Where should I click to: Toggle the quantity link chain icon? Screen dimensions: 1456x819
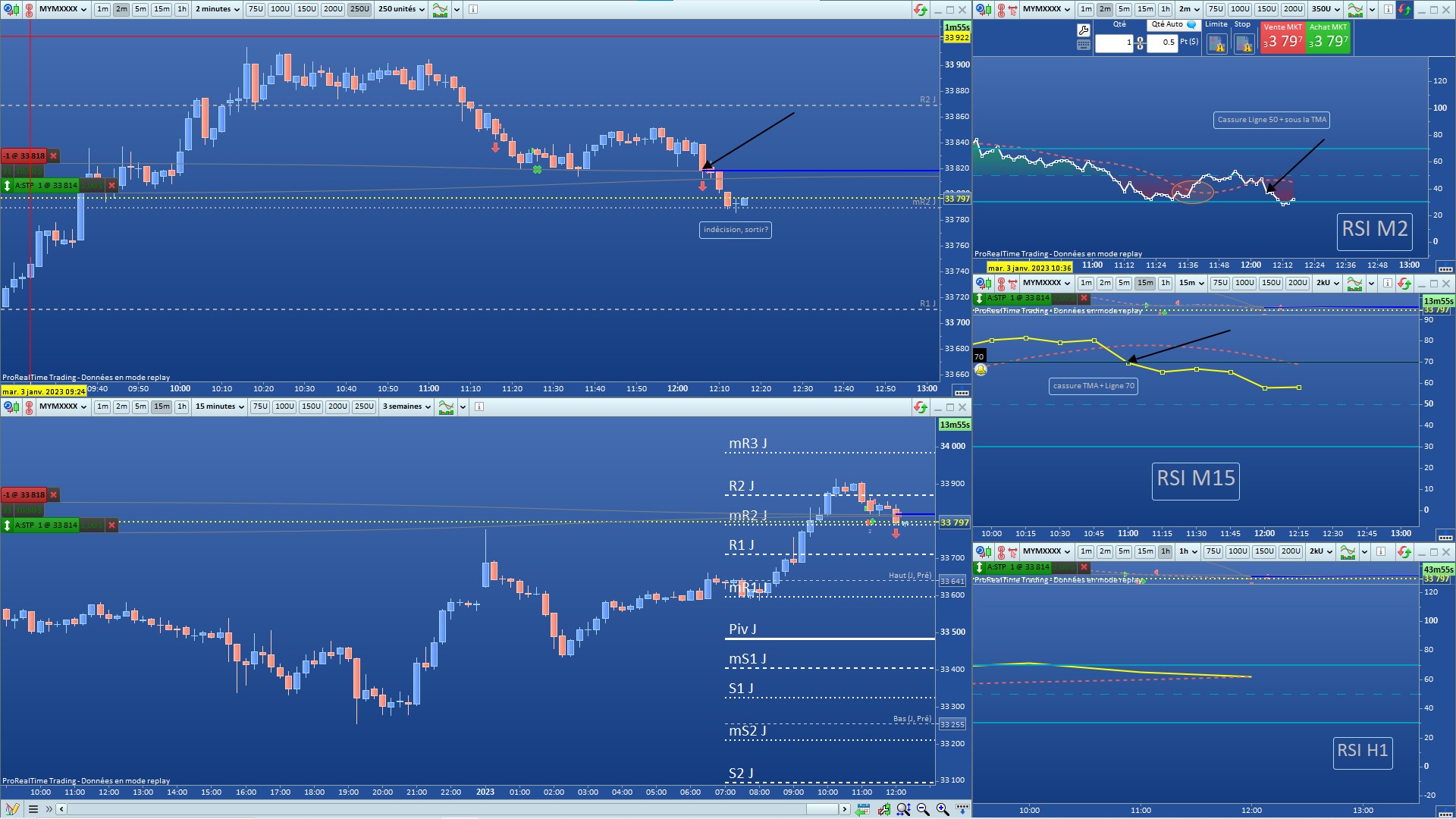click(1140, 43)
